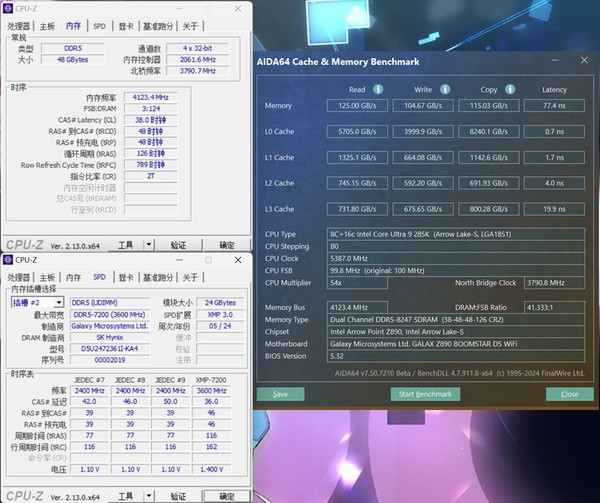Click 验证 button in upper CPU-Z
The image size is (600, 503).
pyautogui.click(x=178, y=245)
